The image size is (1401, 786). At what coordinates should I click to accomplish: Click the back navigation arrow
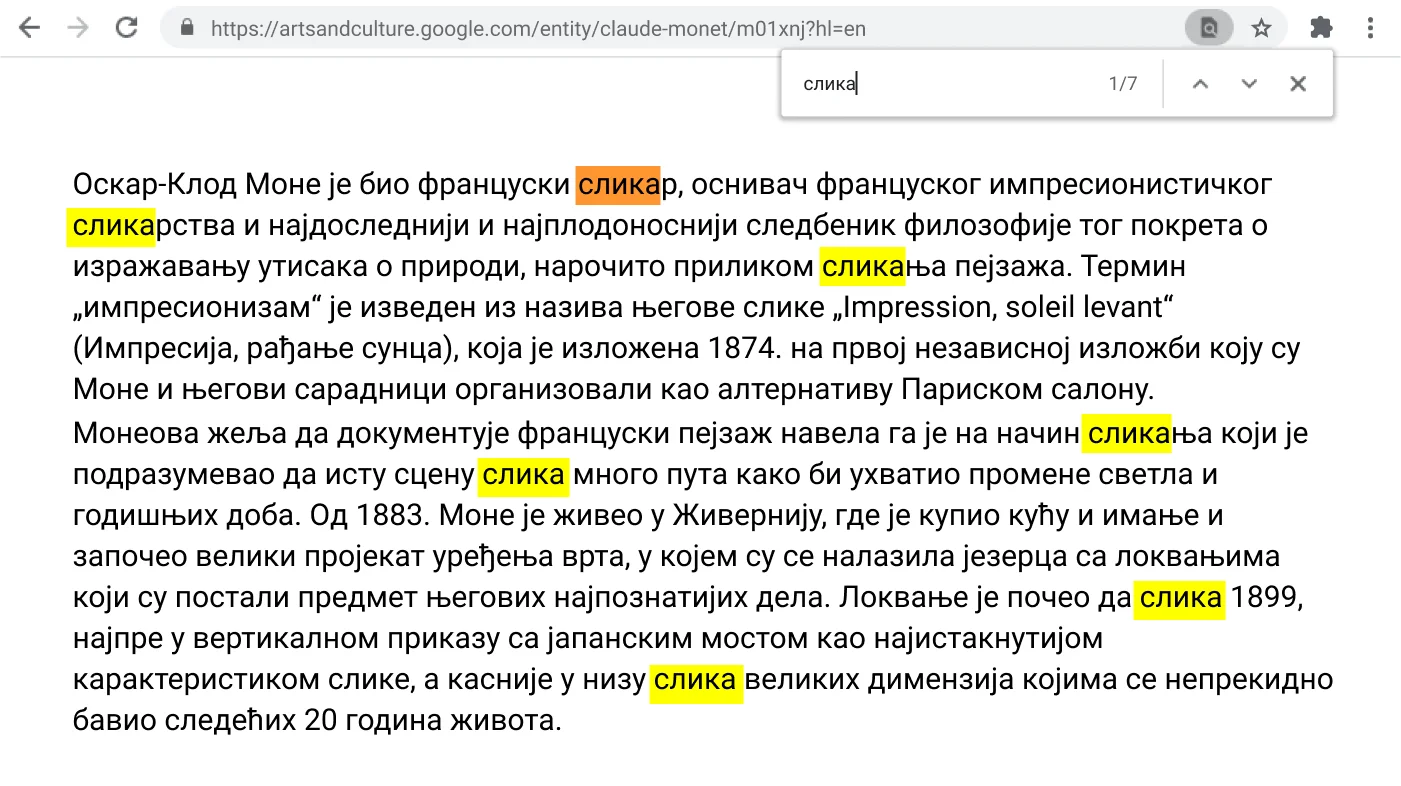click(29, 27)
